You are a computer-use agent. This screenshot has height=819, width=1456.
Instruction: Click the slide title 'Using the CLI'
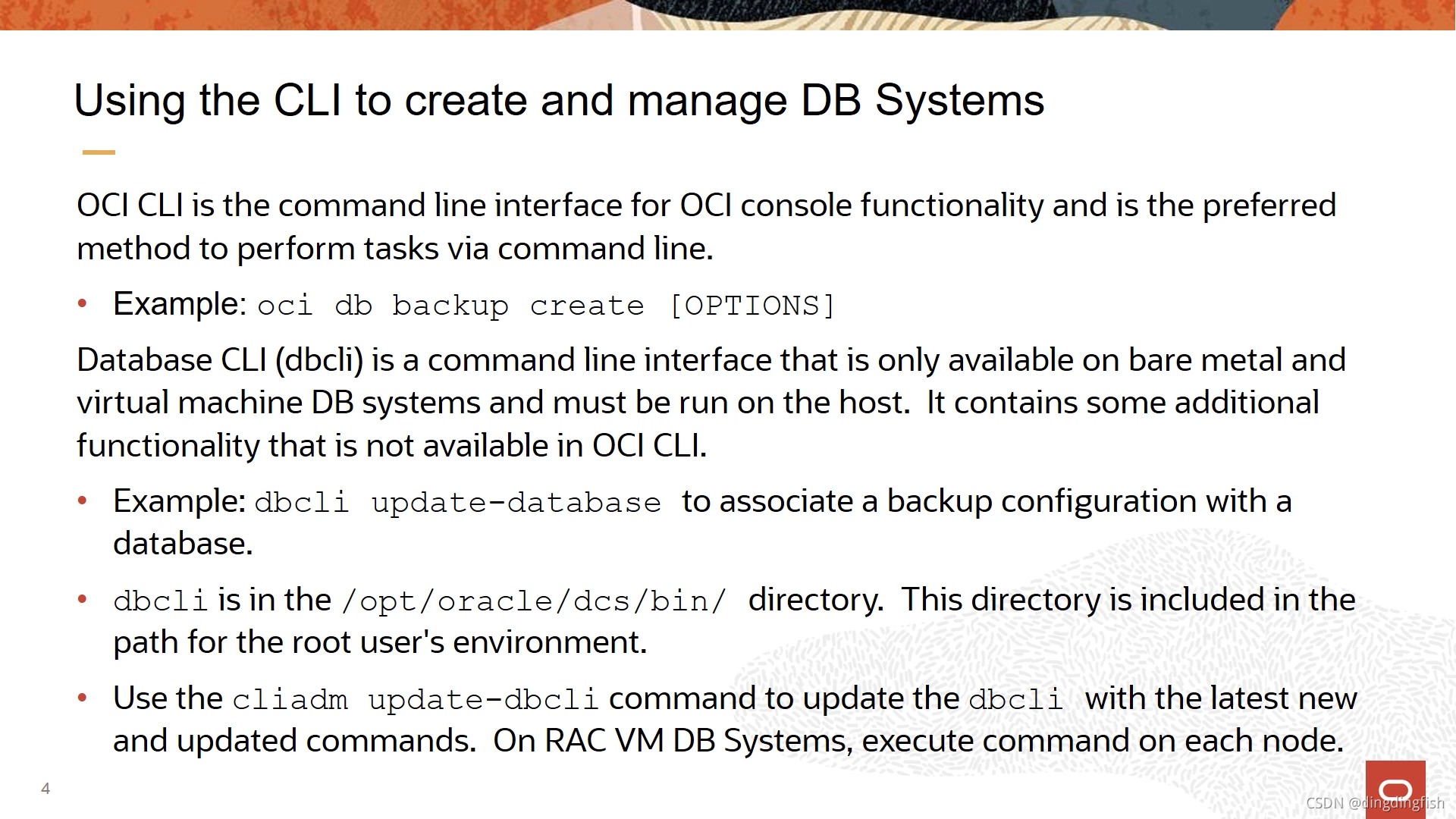click(x=558, y=100)
